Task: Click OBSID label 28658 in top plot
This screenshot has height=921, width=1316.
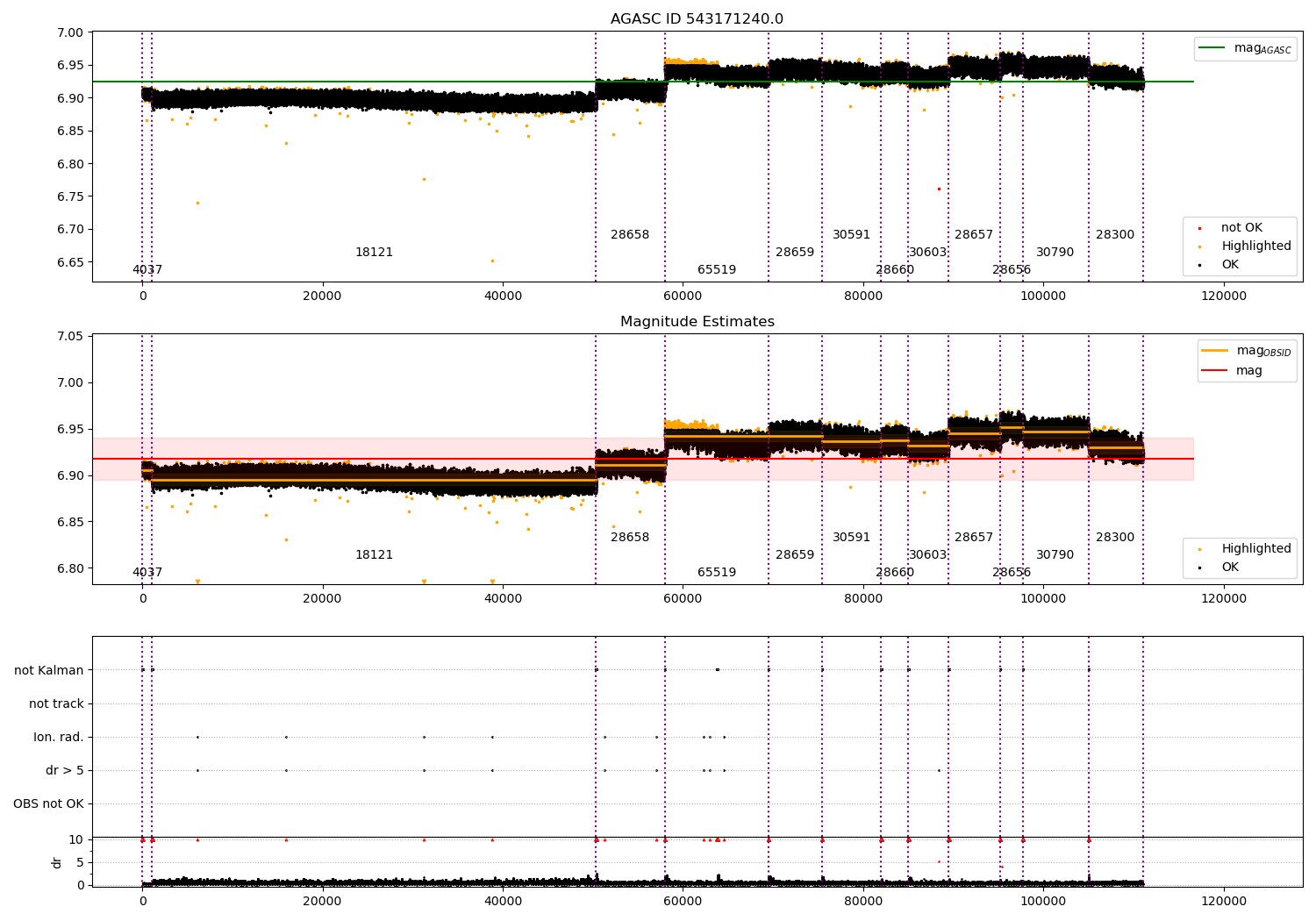Action: 630,235
